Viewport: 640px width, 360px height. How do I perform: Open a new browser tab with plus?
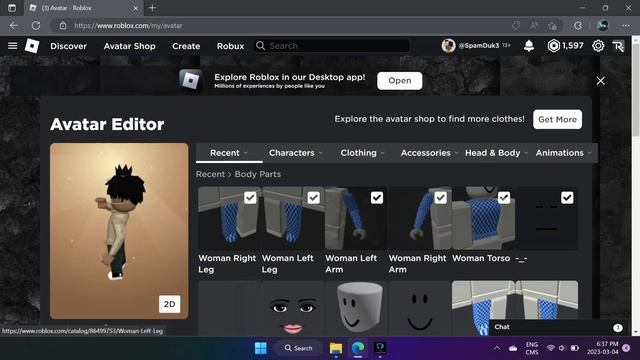click(x=152, y=8)
